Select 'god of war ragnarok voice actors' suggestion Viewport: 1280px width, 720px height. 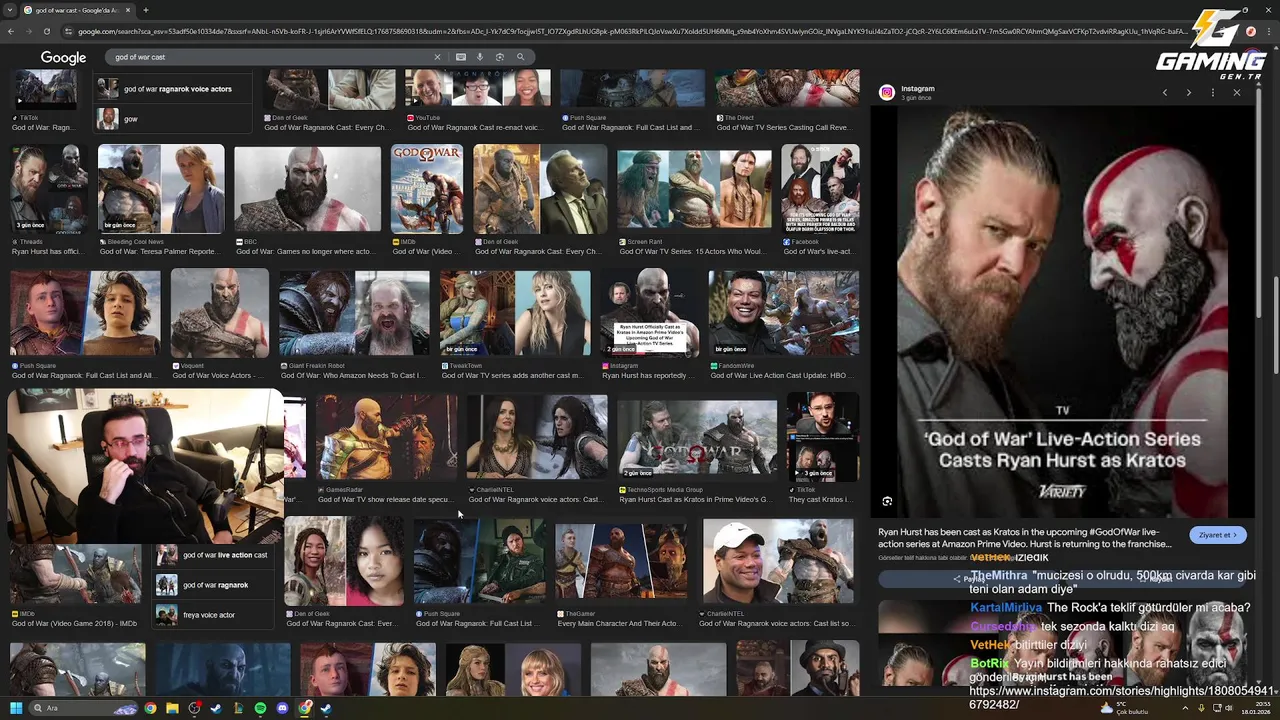[174, 89]
